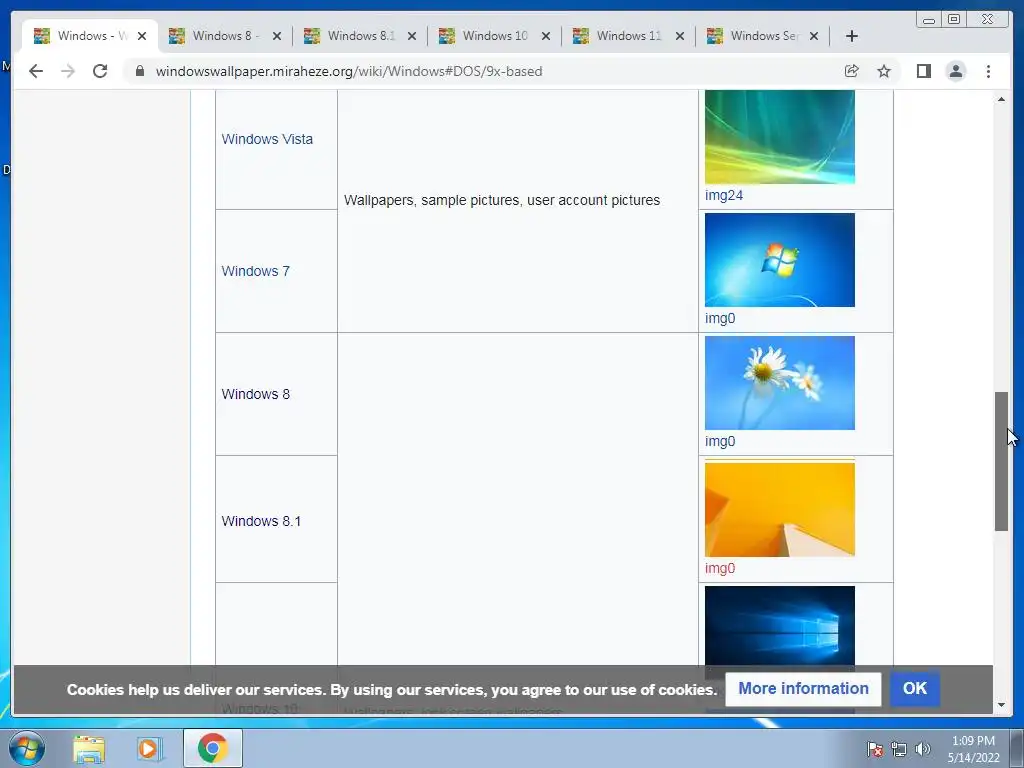Click img0 caption under Windows 7 wallpaper
The width and height of the screenshot is (1024, 768).
pyautogui.click(x=720, y=318)
